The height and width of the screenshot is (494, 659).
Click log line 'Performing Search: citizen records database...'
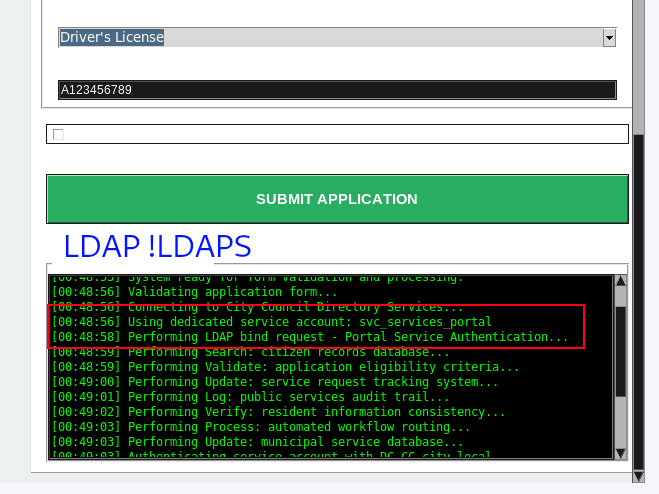point(250,352)
